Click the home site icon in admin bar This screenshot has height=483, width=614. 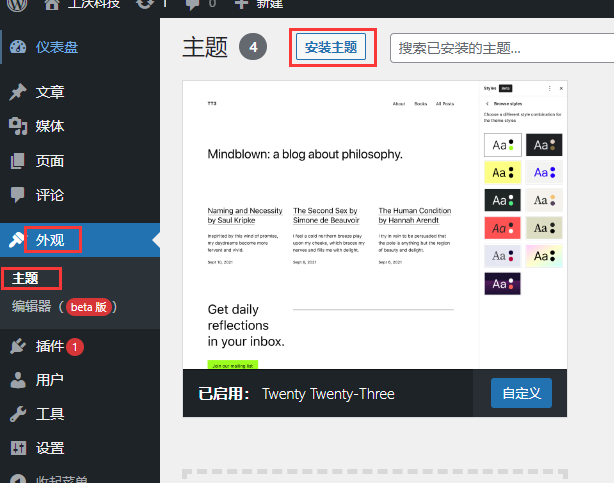coord(52,4)
